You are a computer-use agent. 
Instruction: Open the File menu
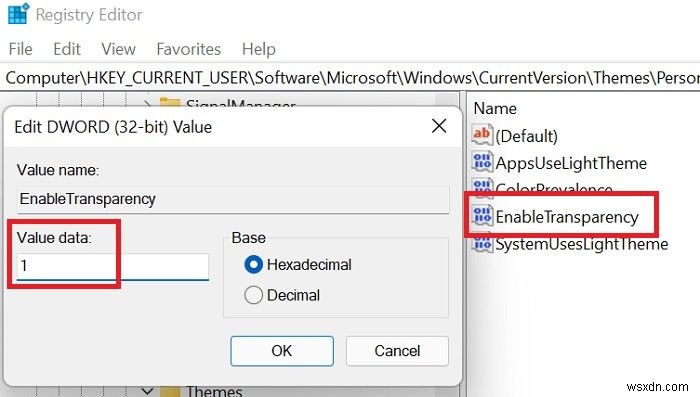point(21,49)
